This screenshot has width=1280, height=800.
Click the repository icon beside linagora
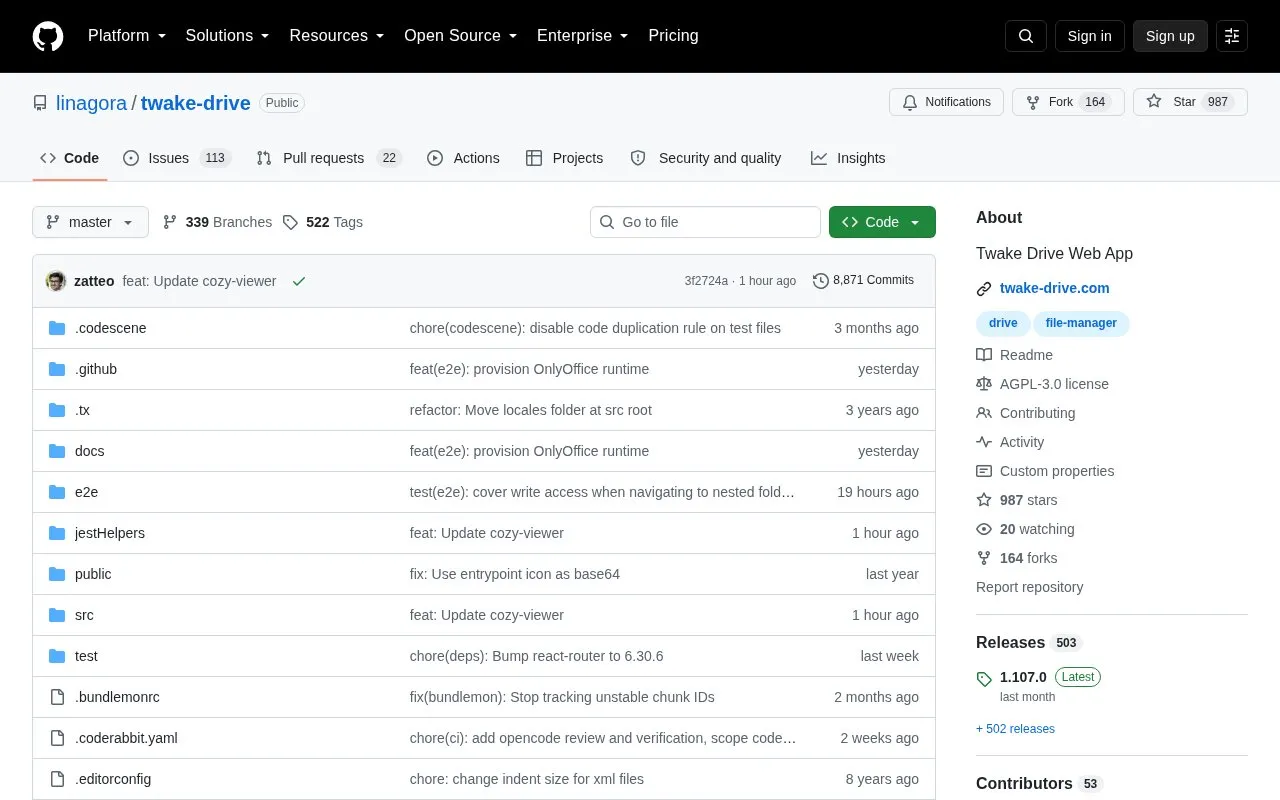point(40,103)
